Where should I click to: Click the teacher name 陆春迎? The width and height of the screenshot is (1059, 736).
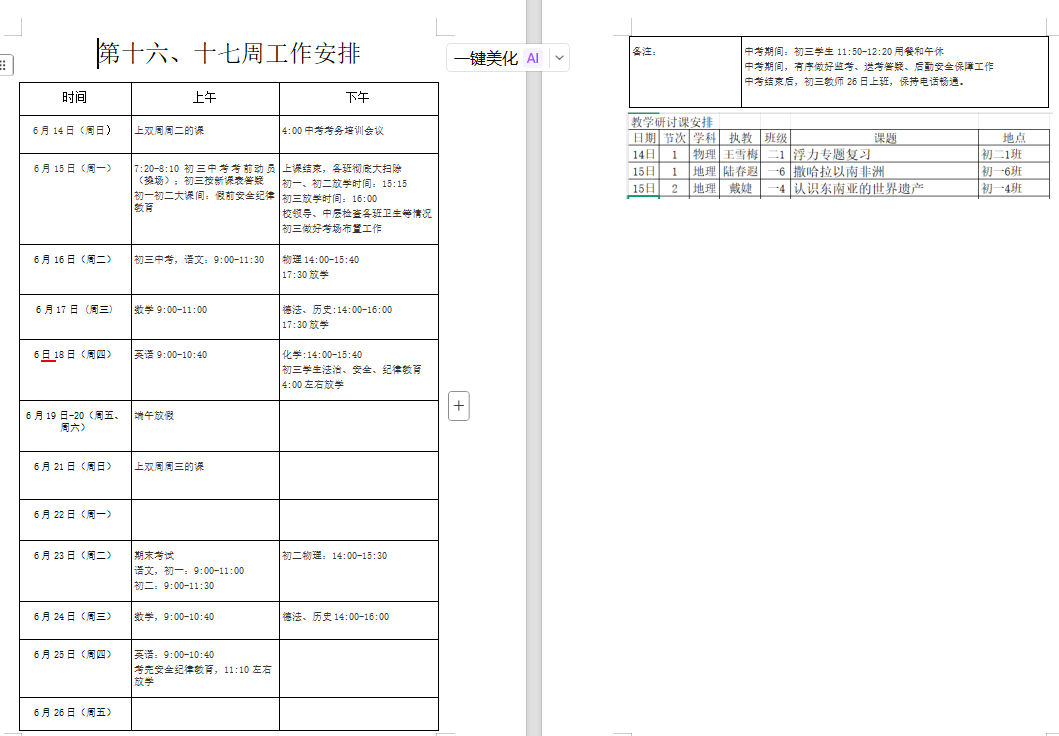(740, 172)
